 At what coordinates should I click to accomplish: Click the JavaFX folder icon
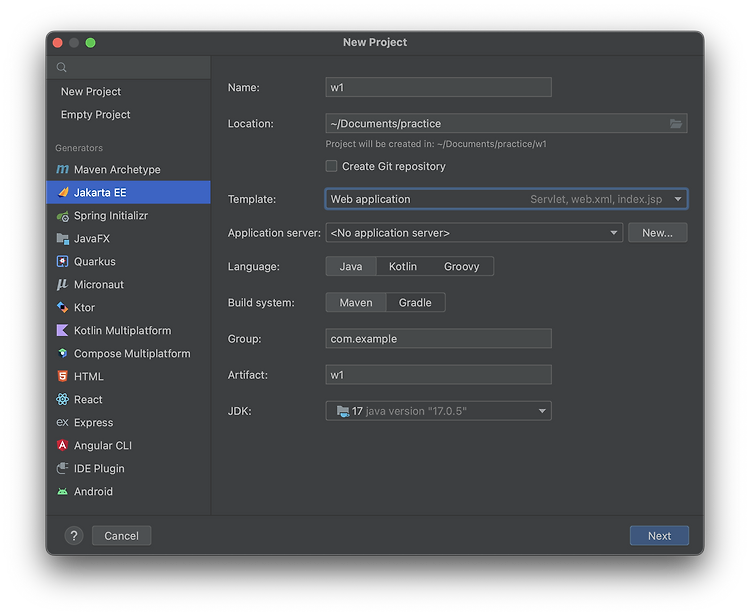pyautogui.click(x=63, y=238)
